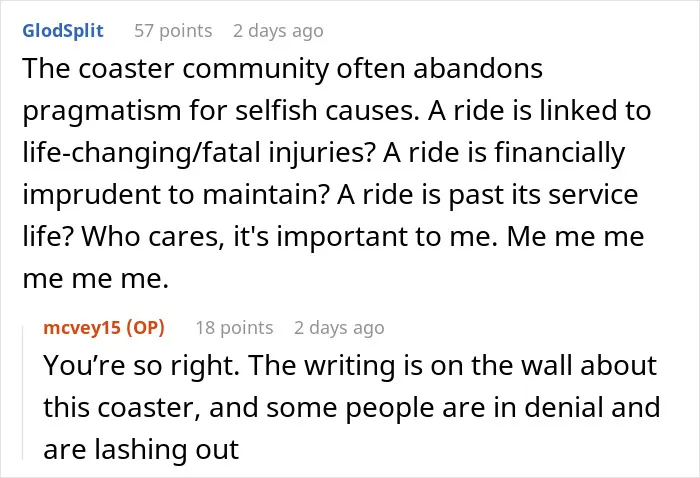Click the 57 points score label
Screen dimensions: 700x478
click(x=173, y=31)
